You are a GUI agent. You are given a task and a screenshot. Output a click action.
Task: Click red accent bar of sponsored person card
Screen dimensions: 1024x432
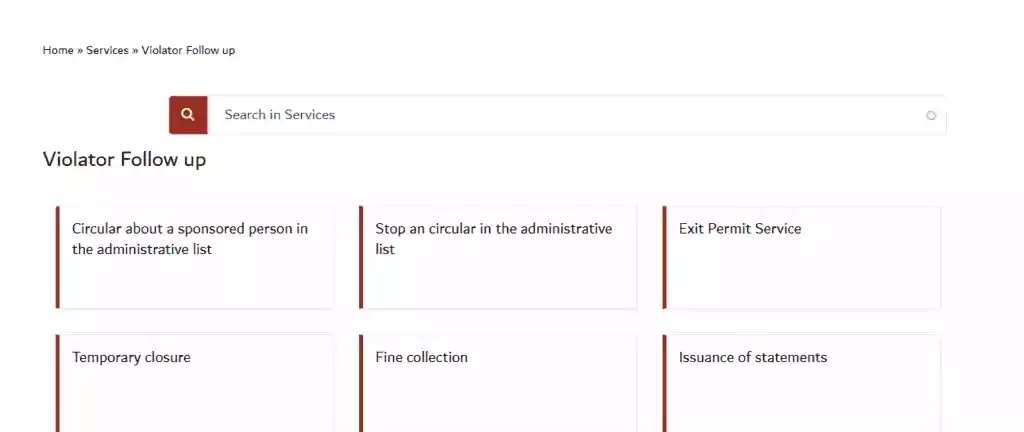pyautogui.click(x=57, y=257)
